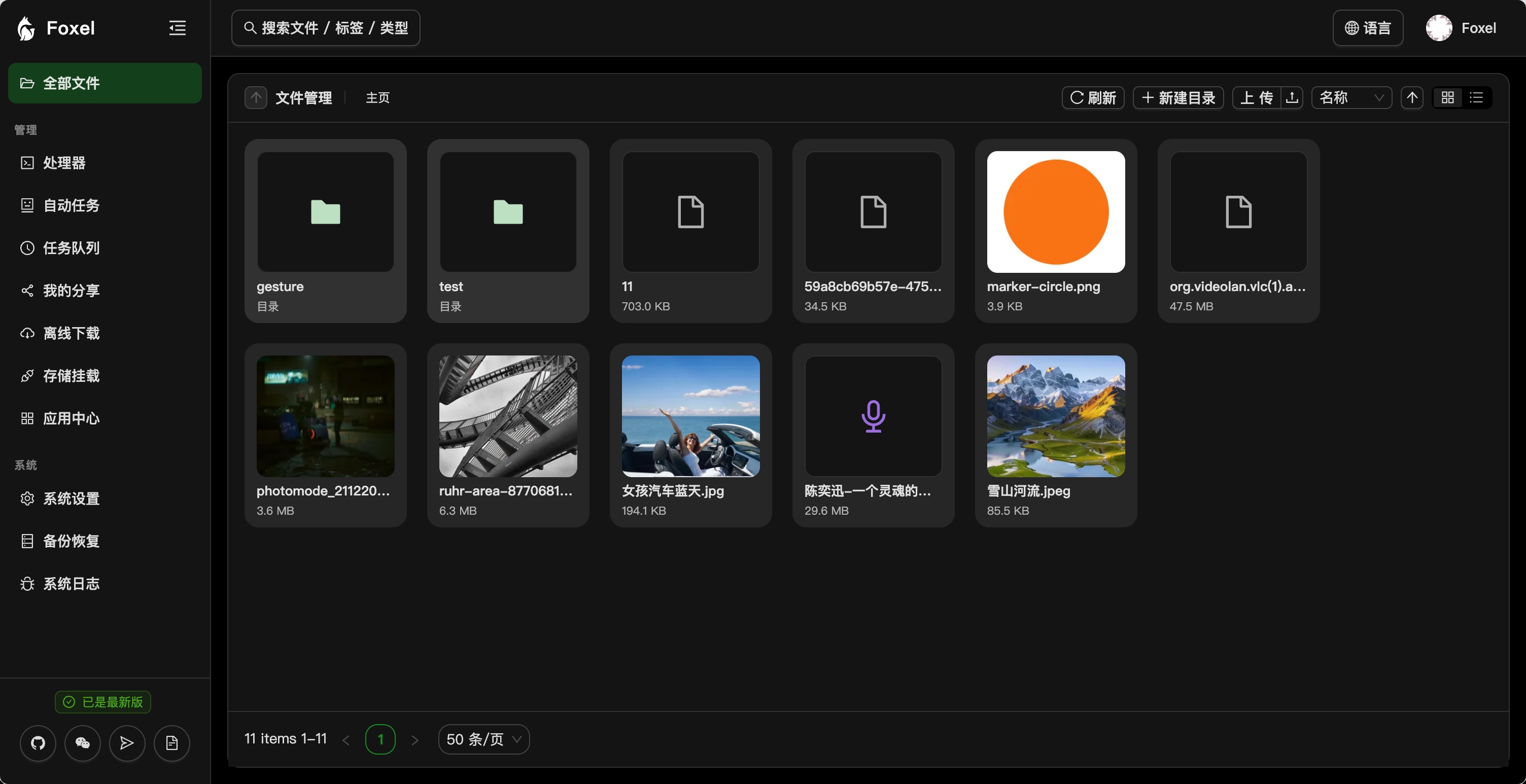Open the Telegram paper-plane icon

[127, 742]
